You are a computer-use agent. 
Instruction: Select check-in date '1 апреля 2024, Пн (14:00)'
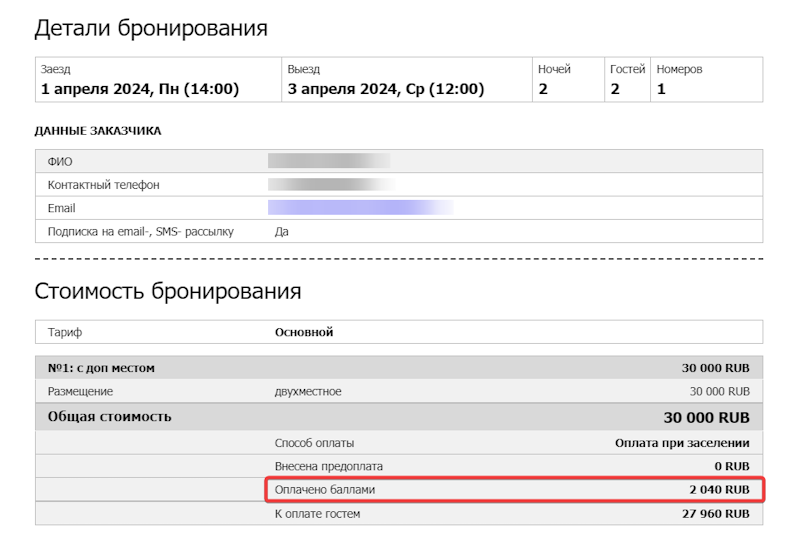point(140,89)
